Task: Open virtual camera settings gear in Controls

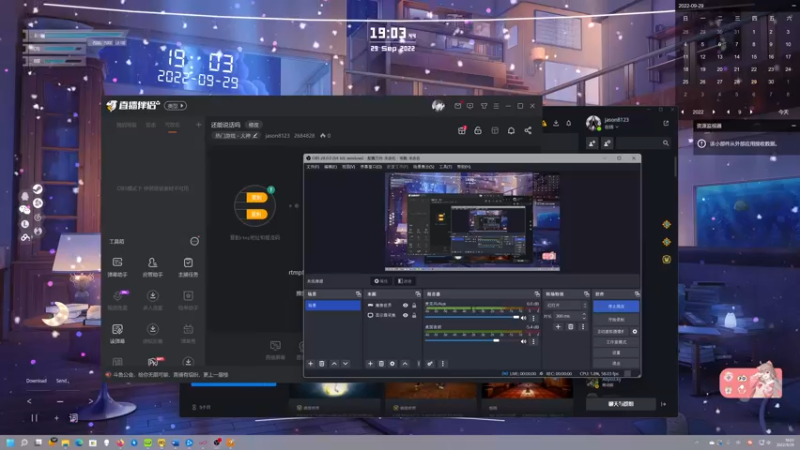Action: [x=635, y=332]
